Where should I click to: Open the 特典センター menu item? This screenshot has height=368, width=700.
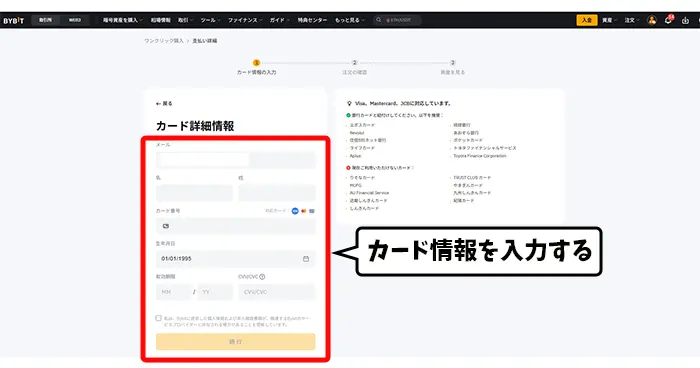click(x=312, y=20)
